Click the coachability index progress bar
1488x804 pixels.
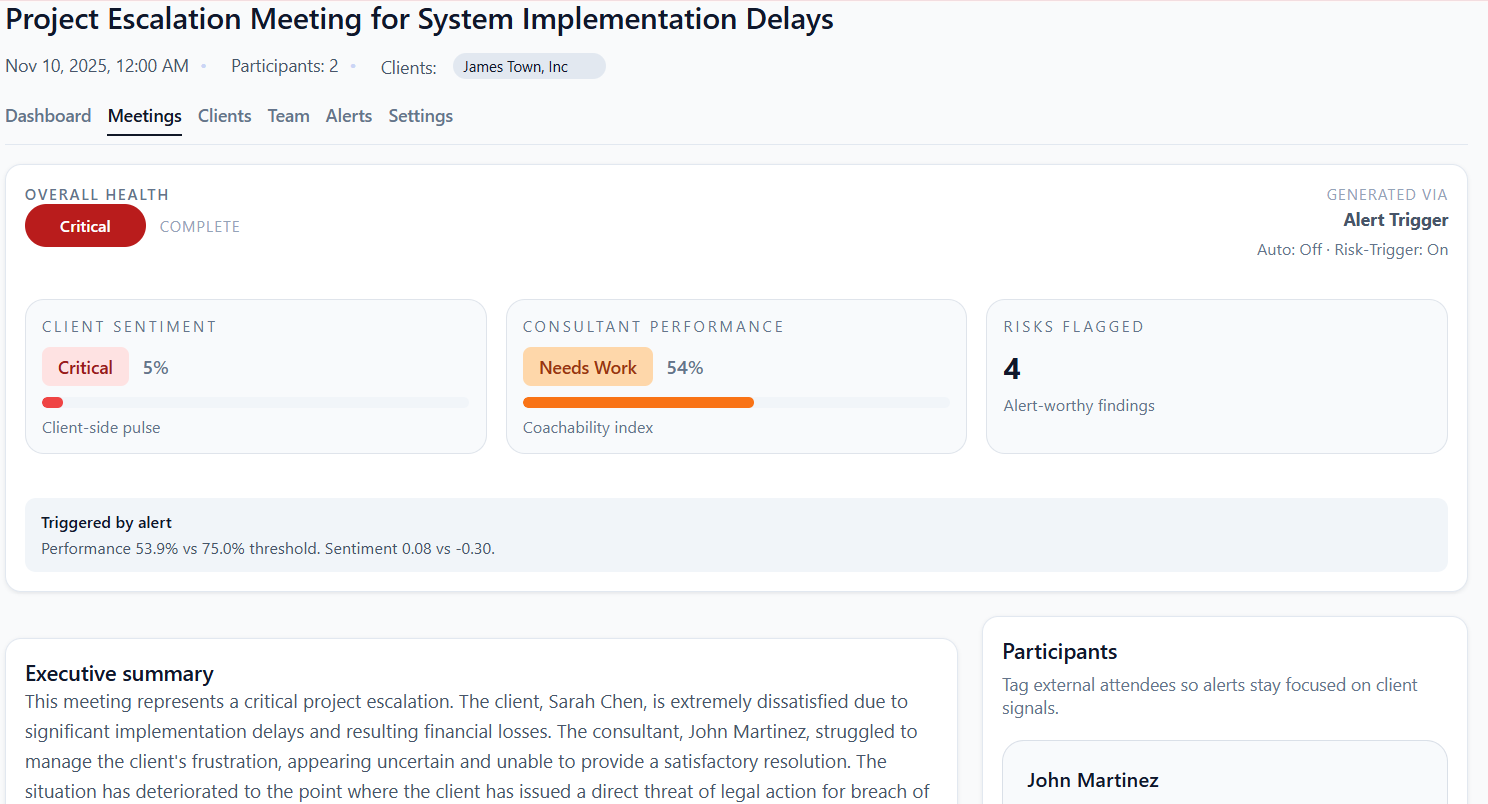pos(737,402)
